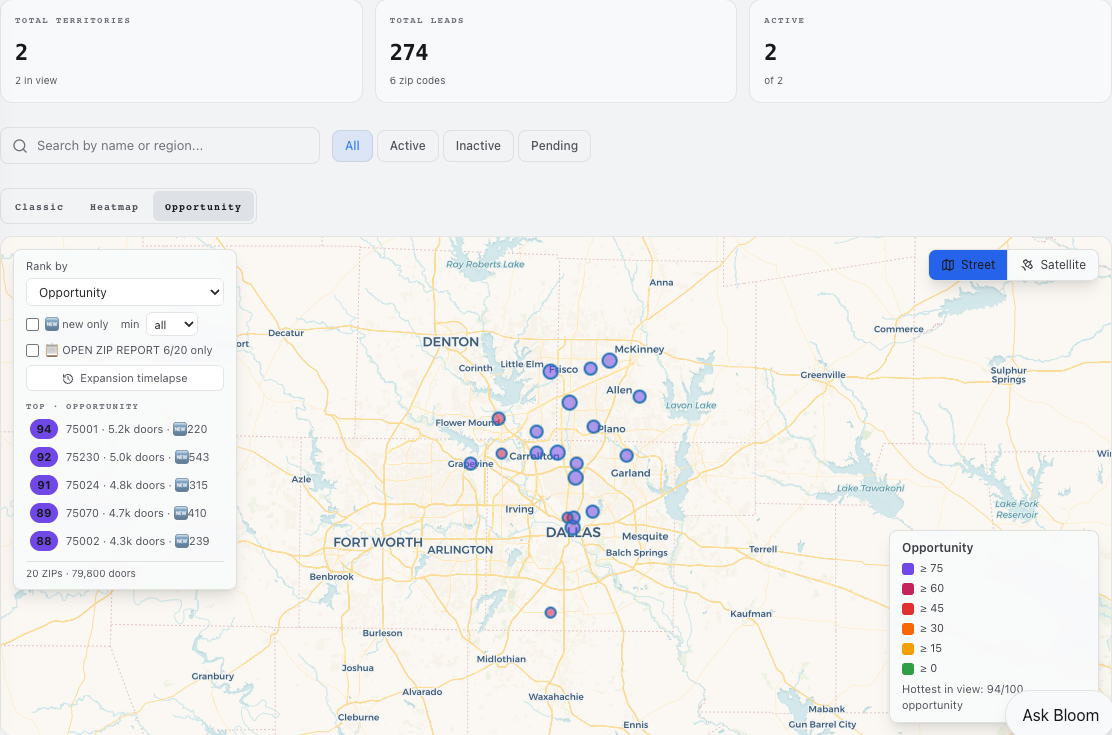Select the 75230 · 5.0k doors row
Screen dimensions: 1112x735
(125, 458)
